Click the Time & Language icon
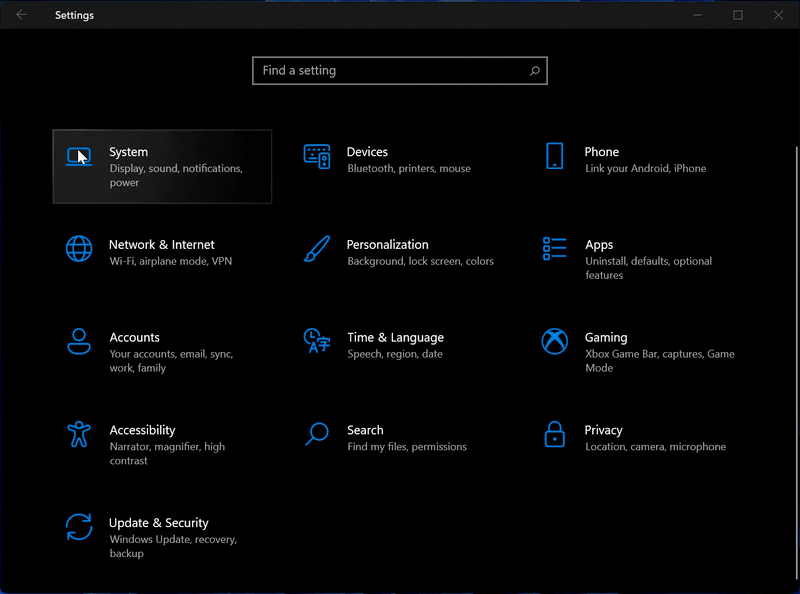The image size is (800, 594). (x=317, y=341)
